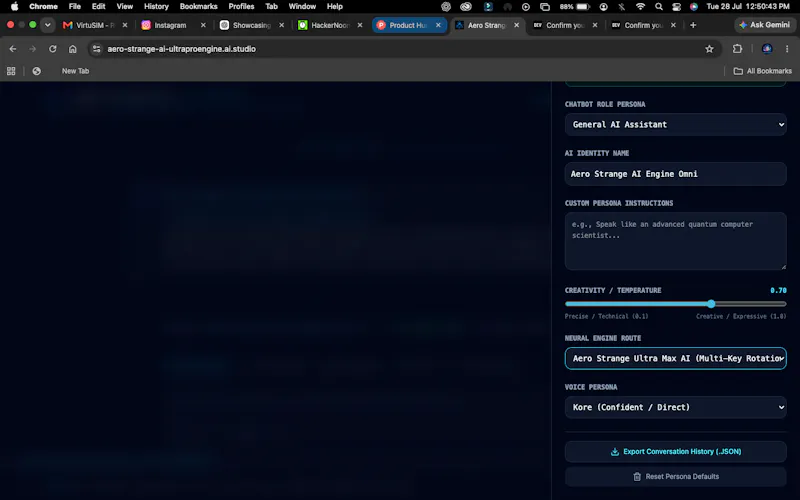Open the History menu
Image resolution: width=800 pixels, height=500 pixels.
coord(156,7)
